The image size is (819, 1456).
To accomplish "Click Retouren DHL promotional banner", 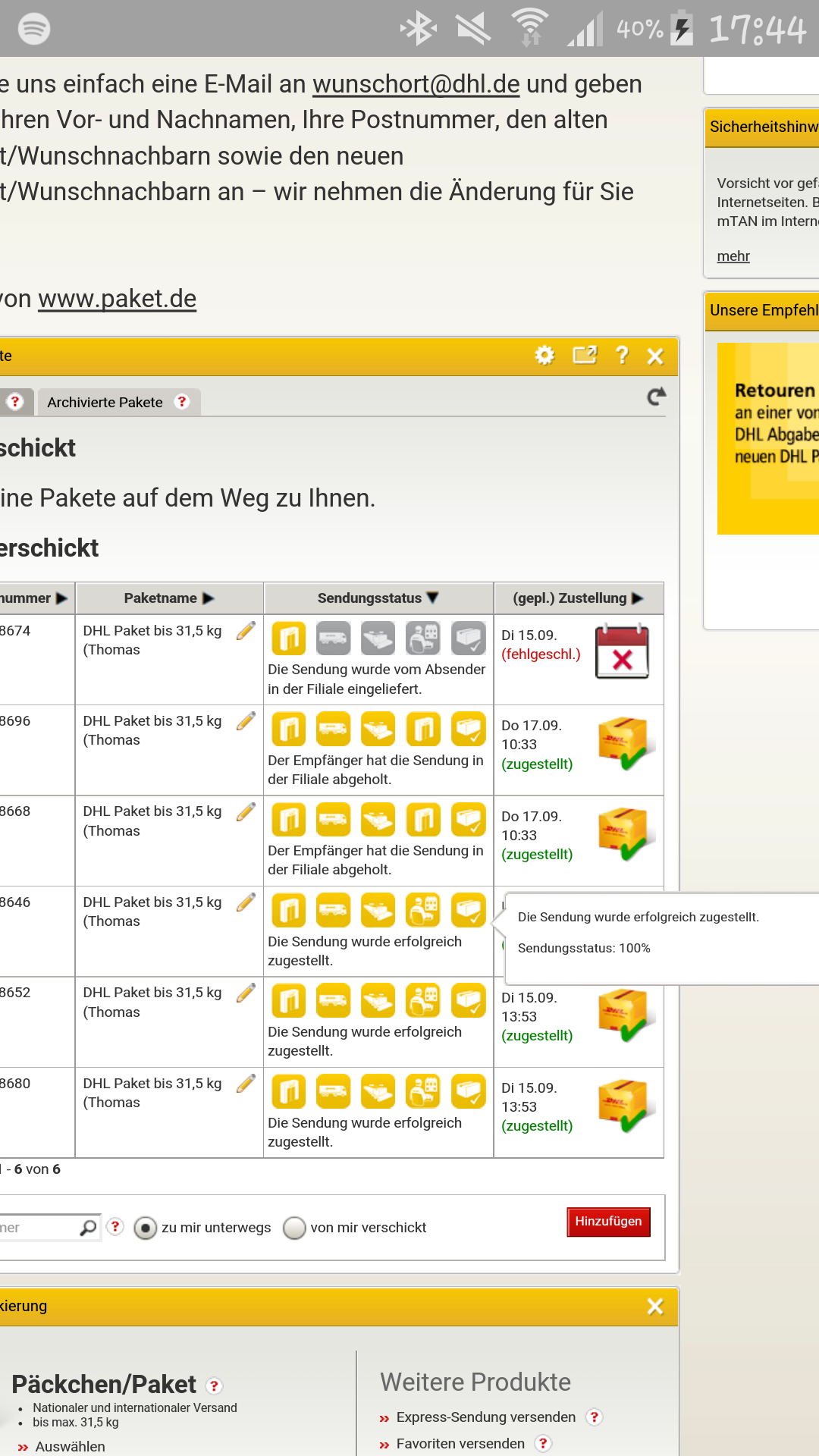I will (768, 438).
